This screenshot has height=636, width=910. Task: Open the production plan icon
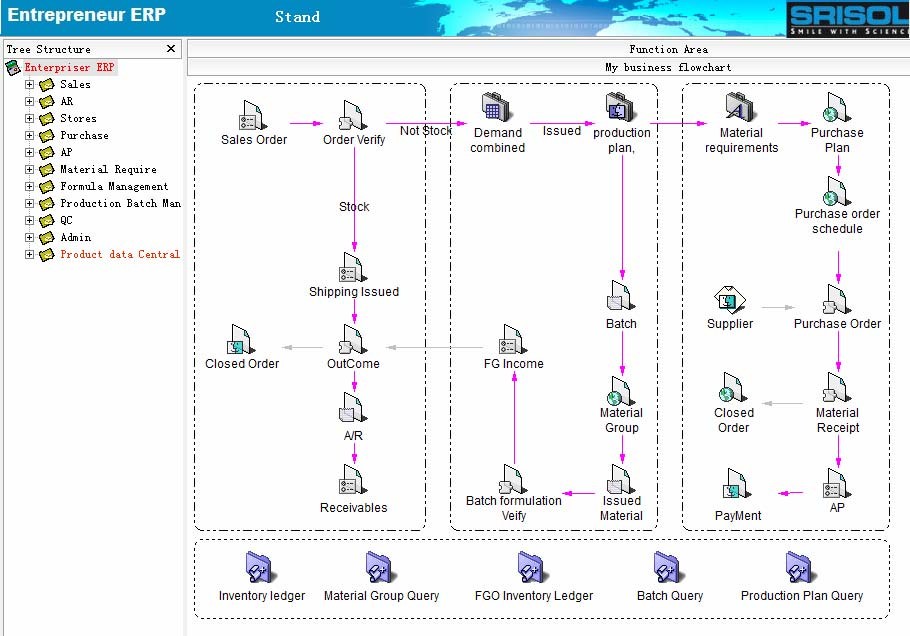click(x=620, y=107)
